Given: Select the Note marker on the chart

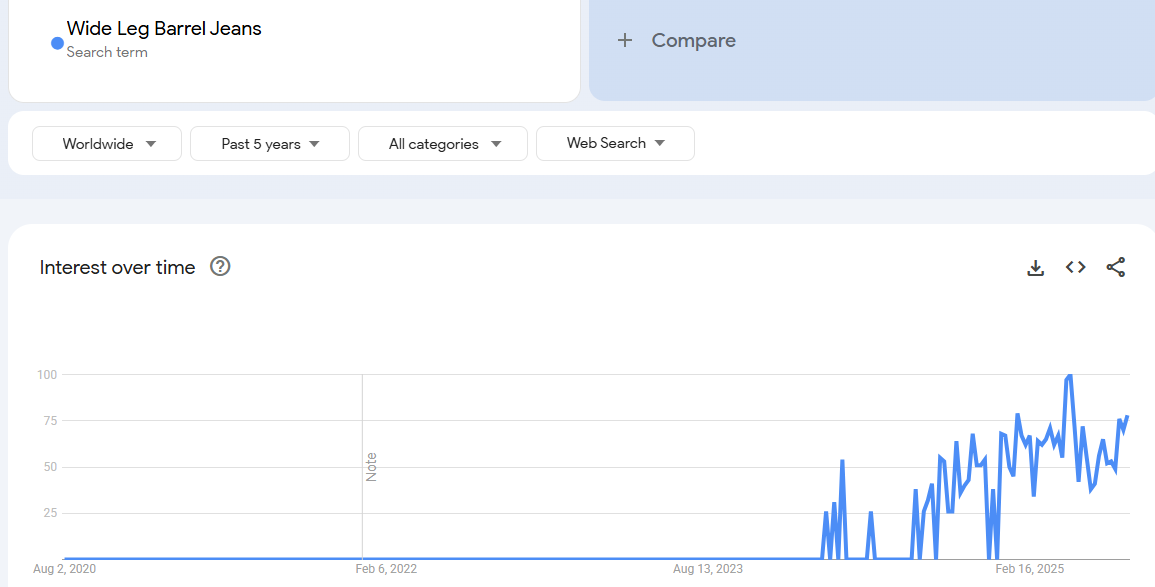Looking at the screenshot, I should (x=371, y=467).
